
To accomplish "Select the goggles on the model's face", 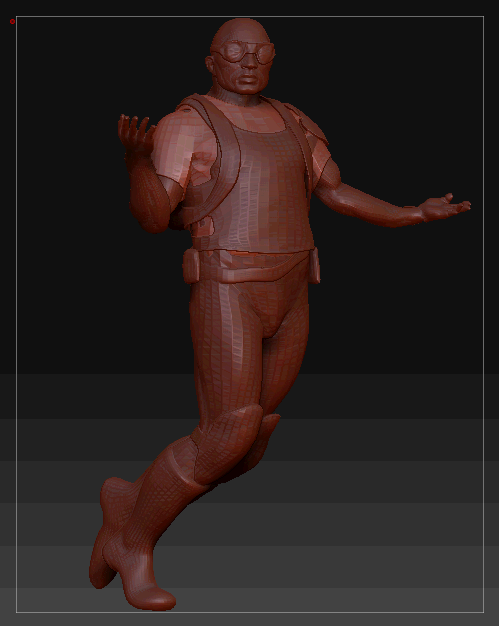I will pyautogui.click(x=244, y=52).
